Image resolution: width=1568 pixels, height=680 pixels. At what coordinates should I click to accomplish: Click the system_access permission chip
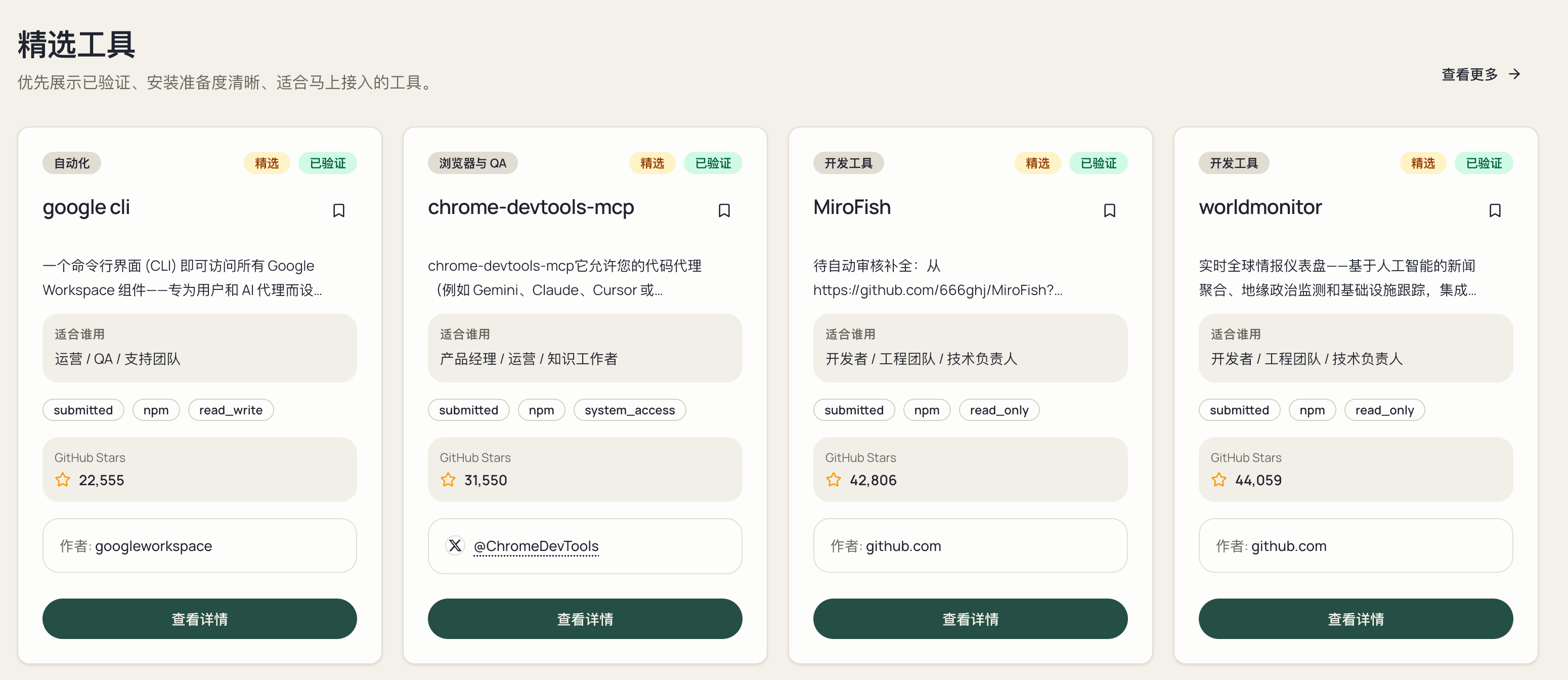(629, 410)
